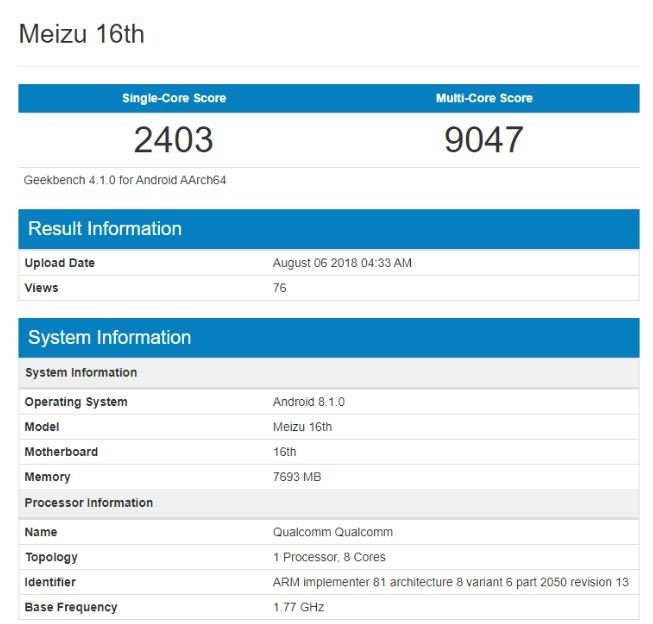Screen dimensions: 653x624
Task: Click the 'Identifier' row label
Action: (x=50, y=582)
